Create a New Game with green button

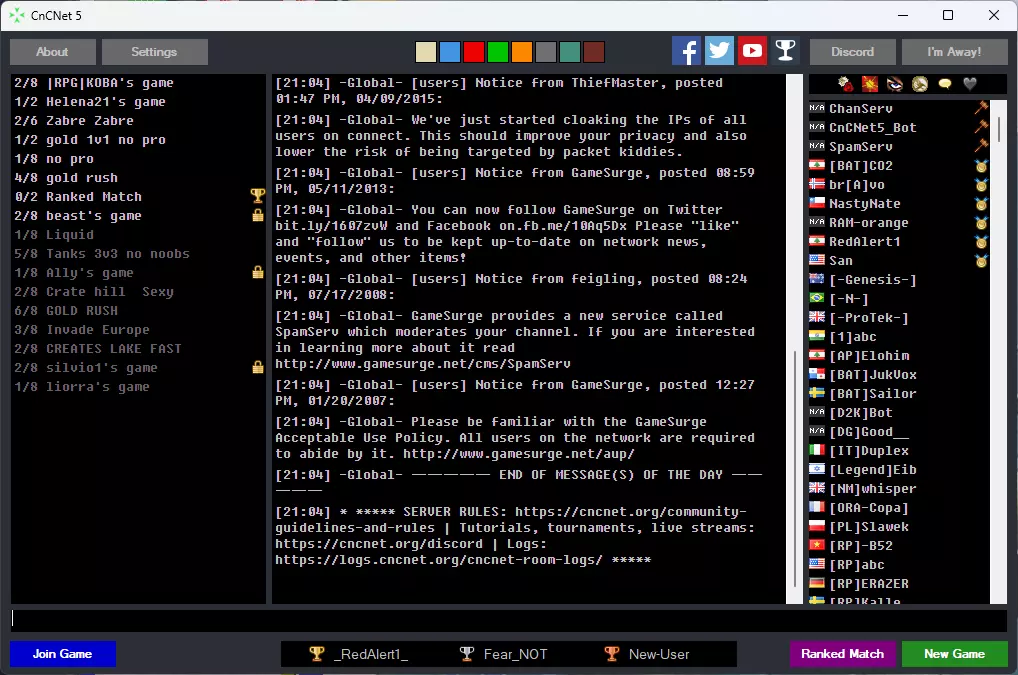(954, 654)
